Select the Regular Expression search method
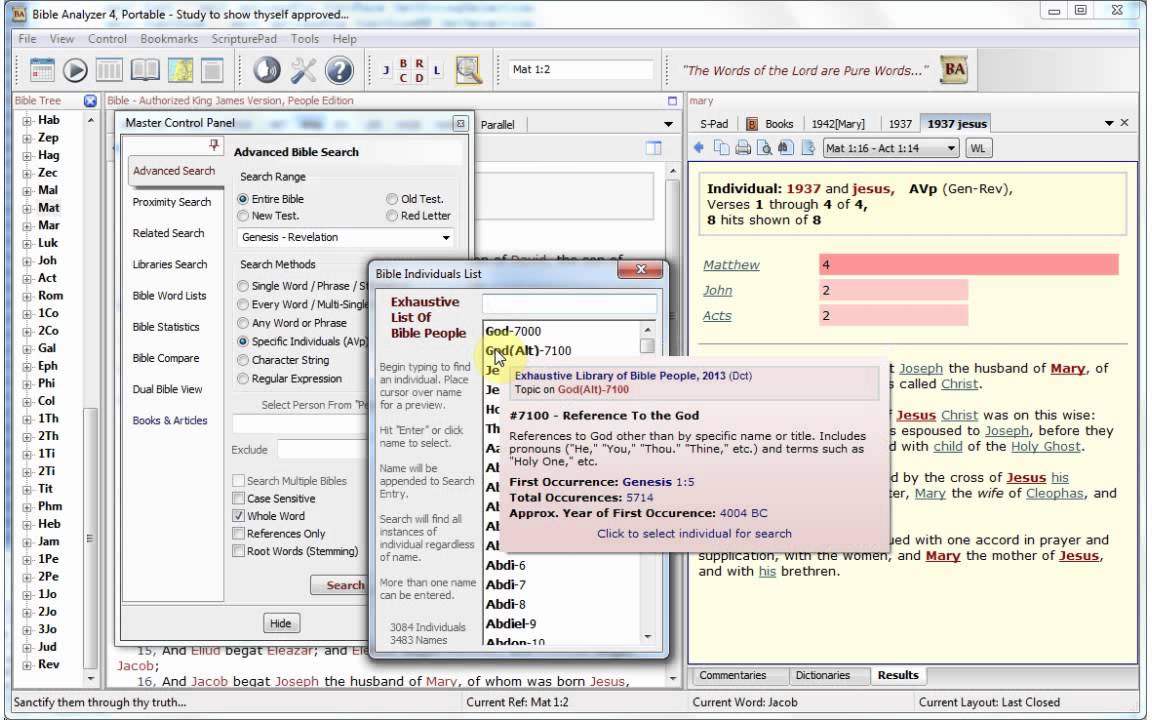Screen dimensions: 1152x720 pyautogui.click(x=243, y=379)
